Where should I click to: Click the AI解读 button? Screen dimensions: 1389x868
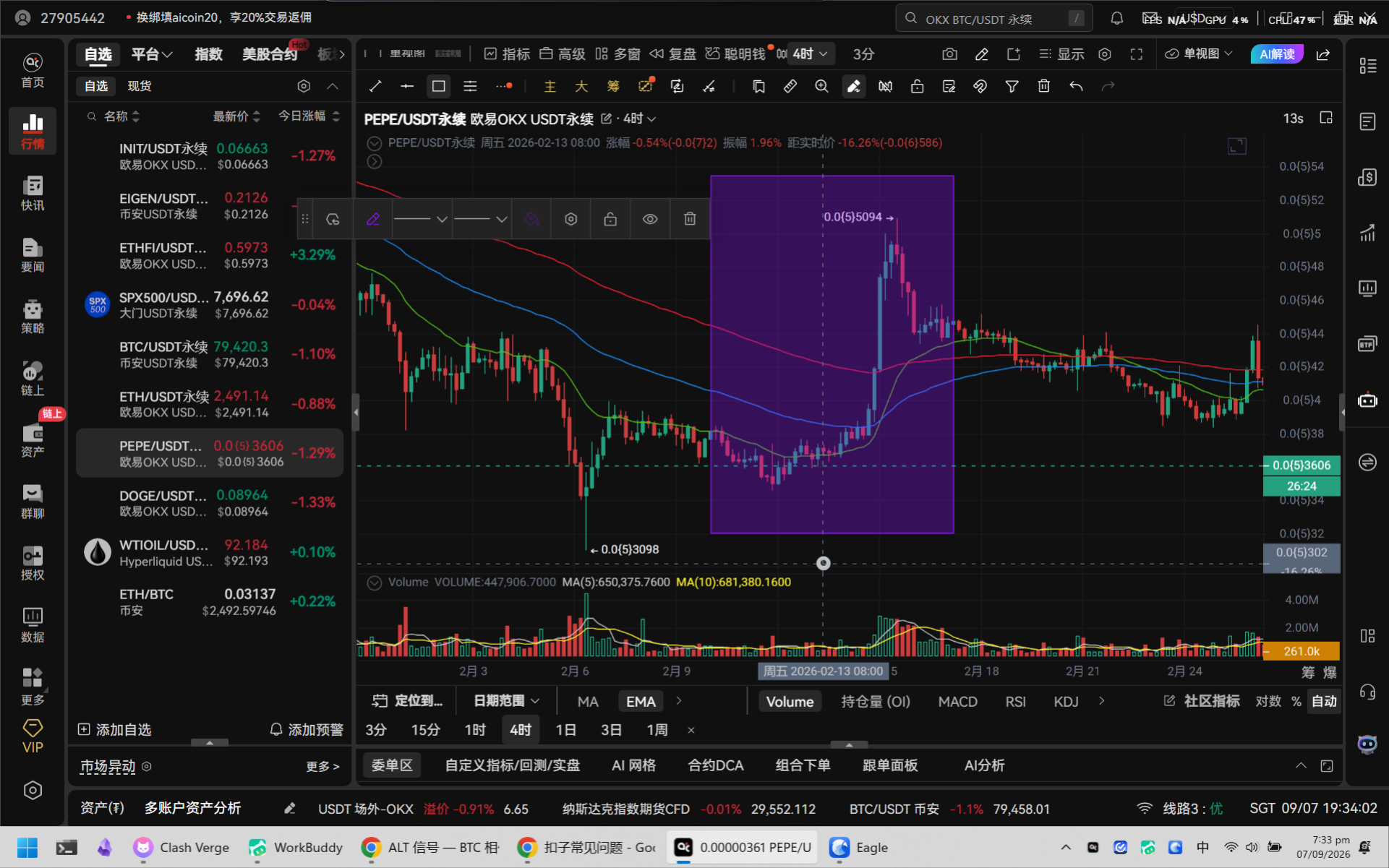pyautogui.click(x=1277, y=54)
